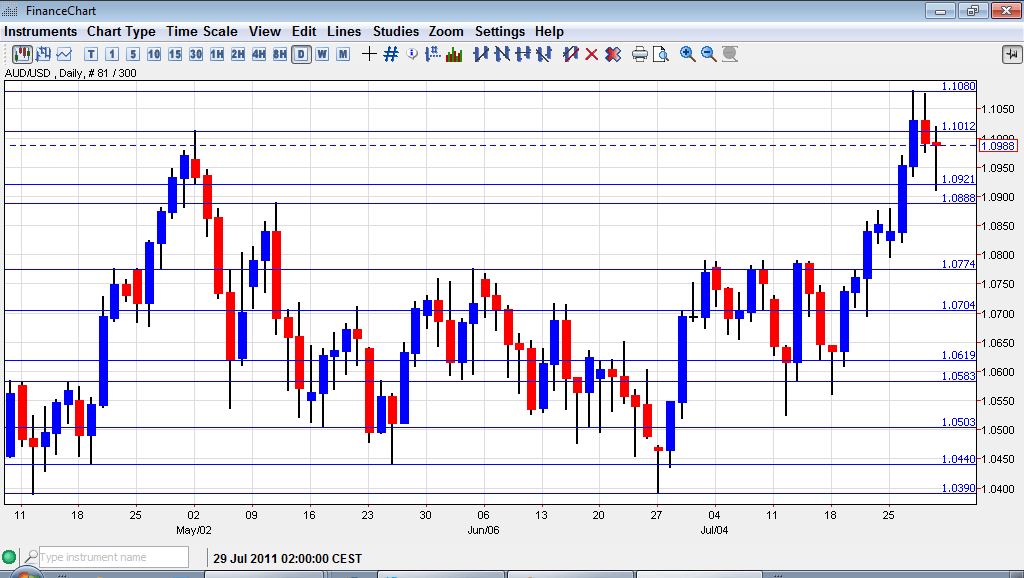Set timeframe to 15 minutes

point(175,54)
